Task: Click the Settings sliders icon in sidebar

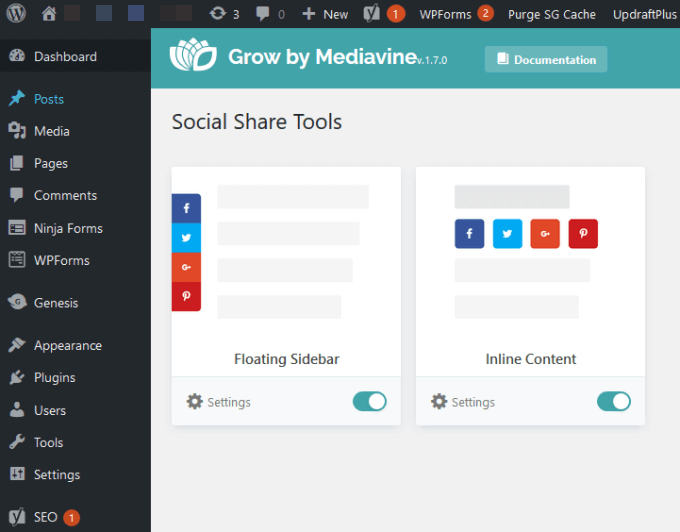Action: point(17,474)
